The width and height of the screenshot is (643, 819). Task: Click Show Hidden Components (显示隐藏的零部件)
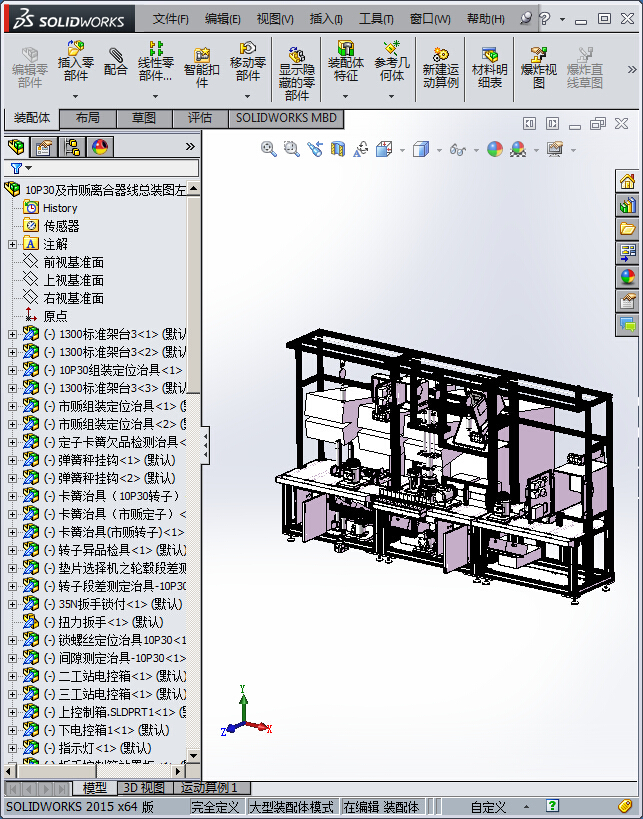pyautogui.click(x=297, y=73)
